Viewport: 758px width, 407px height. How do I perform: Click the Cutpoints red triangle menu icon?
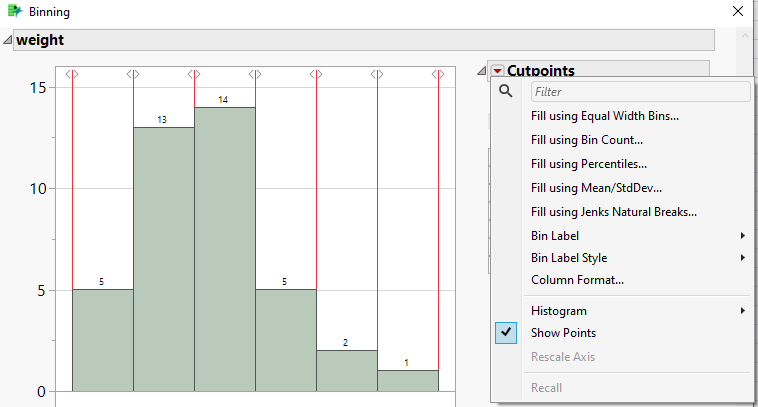point(497,71)
